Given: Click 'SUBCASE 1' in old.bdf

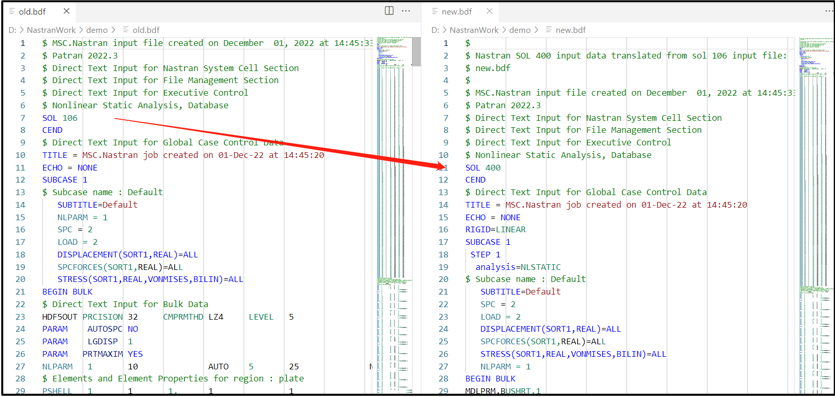Looking at the screenshot, I should pos(65,180).
